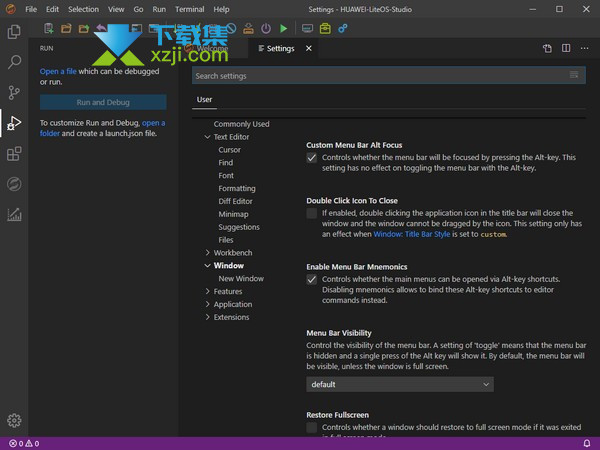600x450 pixels.
Task: Collapse the Text Editor tree section
Action: 207,137
